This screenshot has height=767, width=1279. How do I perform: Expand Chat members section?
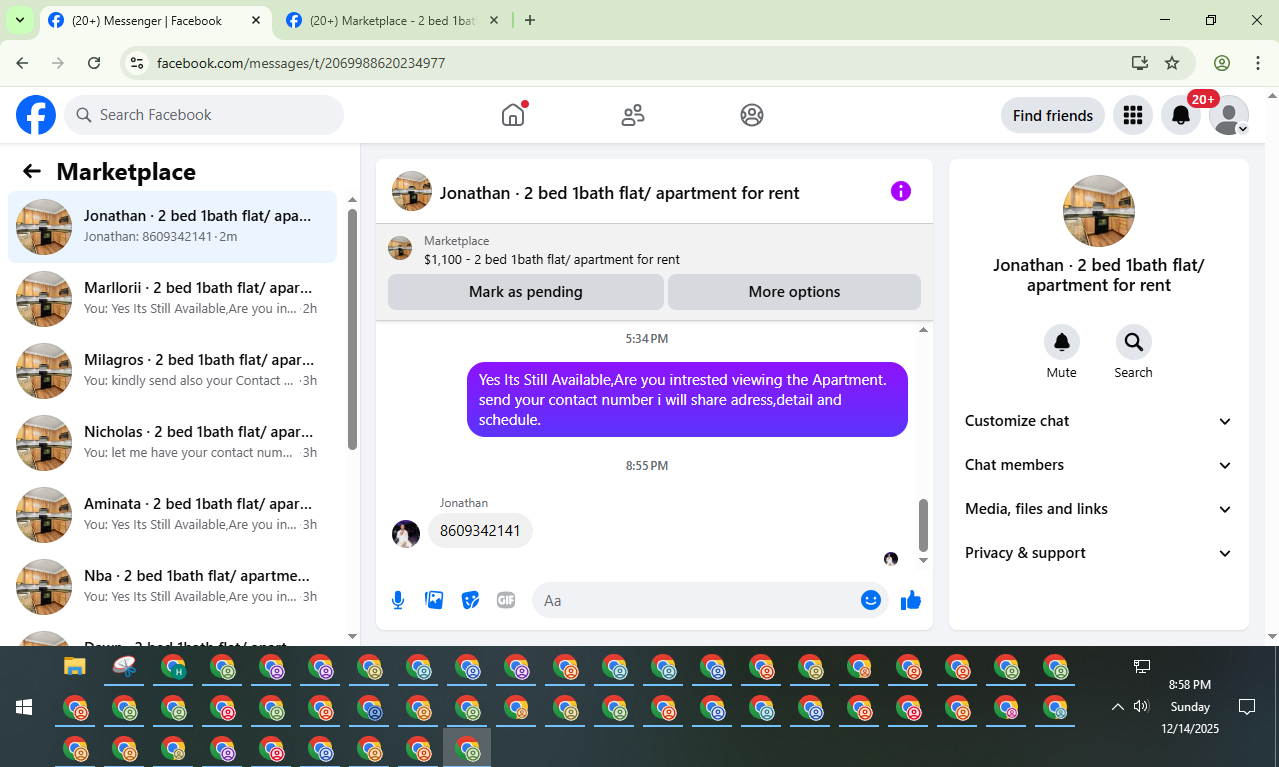click(x=1099, y=465)
